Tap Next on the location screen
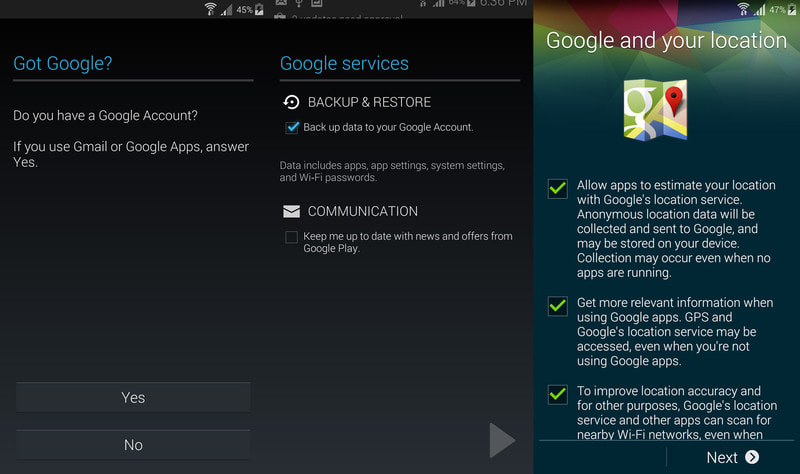 click(733, 457)
